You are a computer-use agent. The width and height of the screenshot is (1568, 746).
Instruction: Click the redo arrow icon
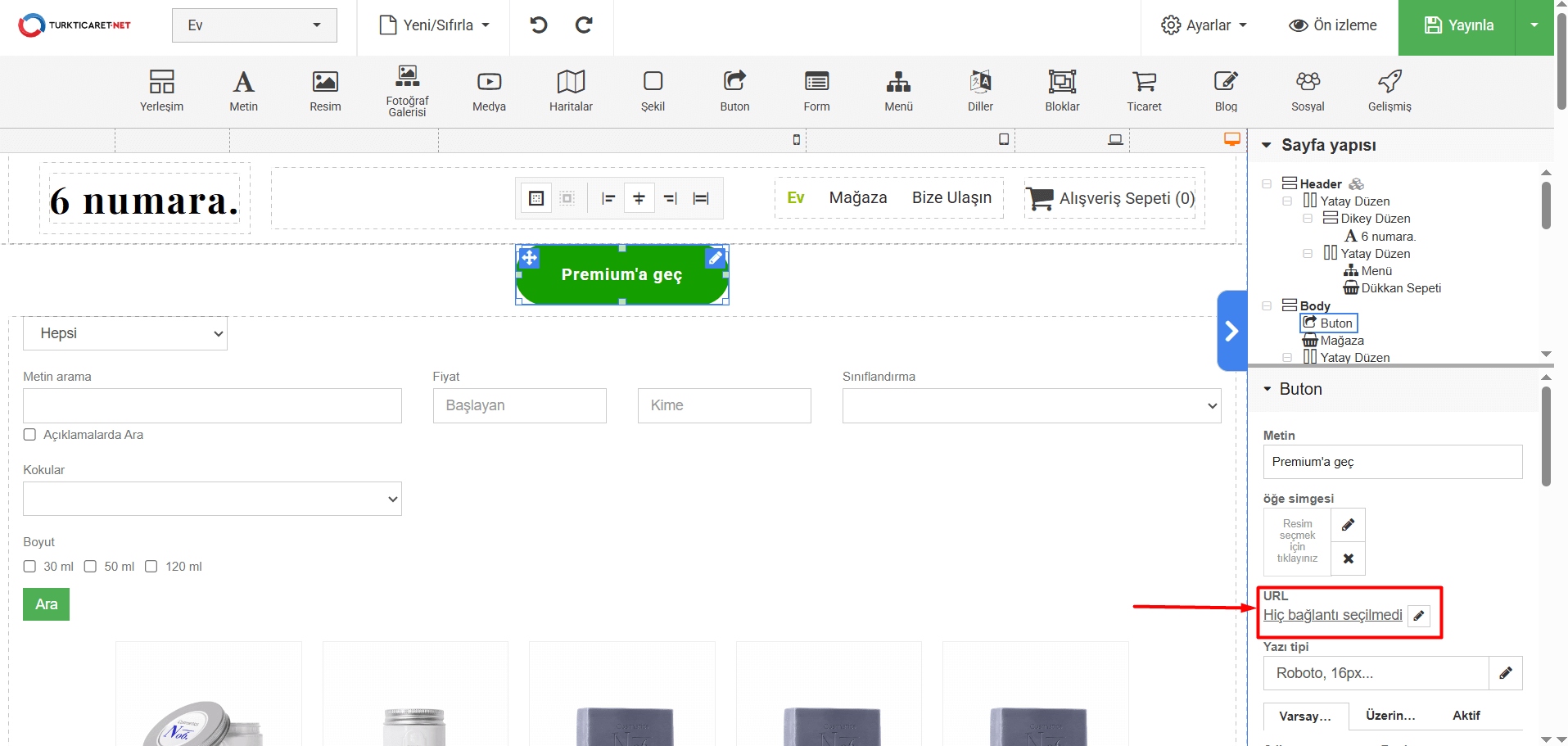click(584, 25)
